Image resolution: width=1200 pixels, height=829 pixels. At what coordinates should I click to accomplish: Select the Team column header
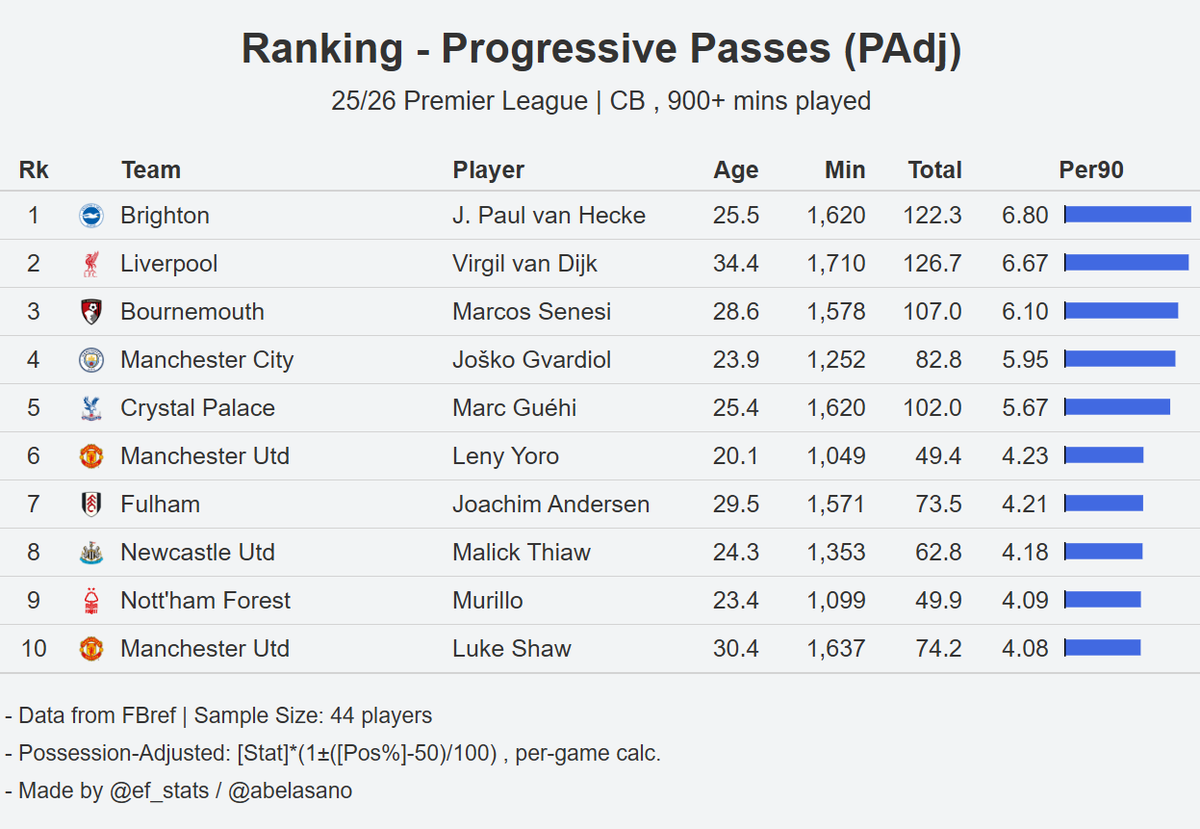[151, 170]
